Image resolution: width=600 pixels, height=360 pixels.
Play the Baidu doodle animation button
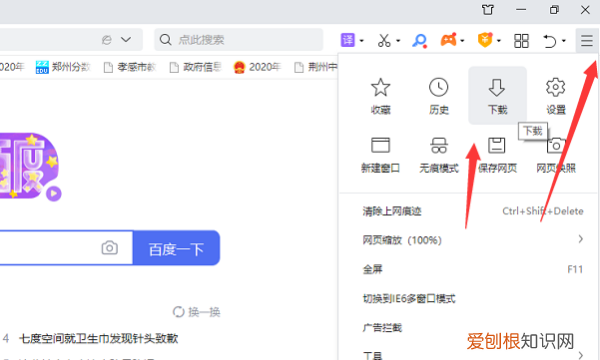pyautogui.click(x=54, y=194)
